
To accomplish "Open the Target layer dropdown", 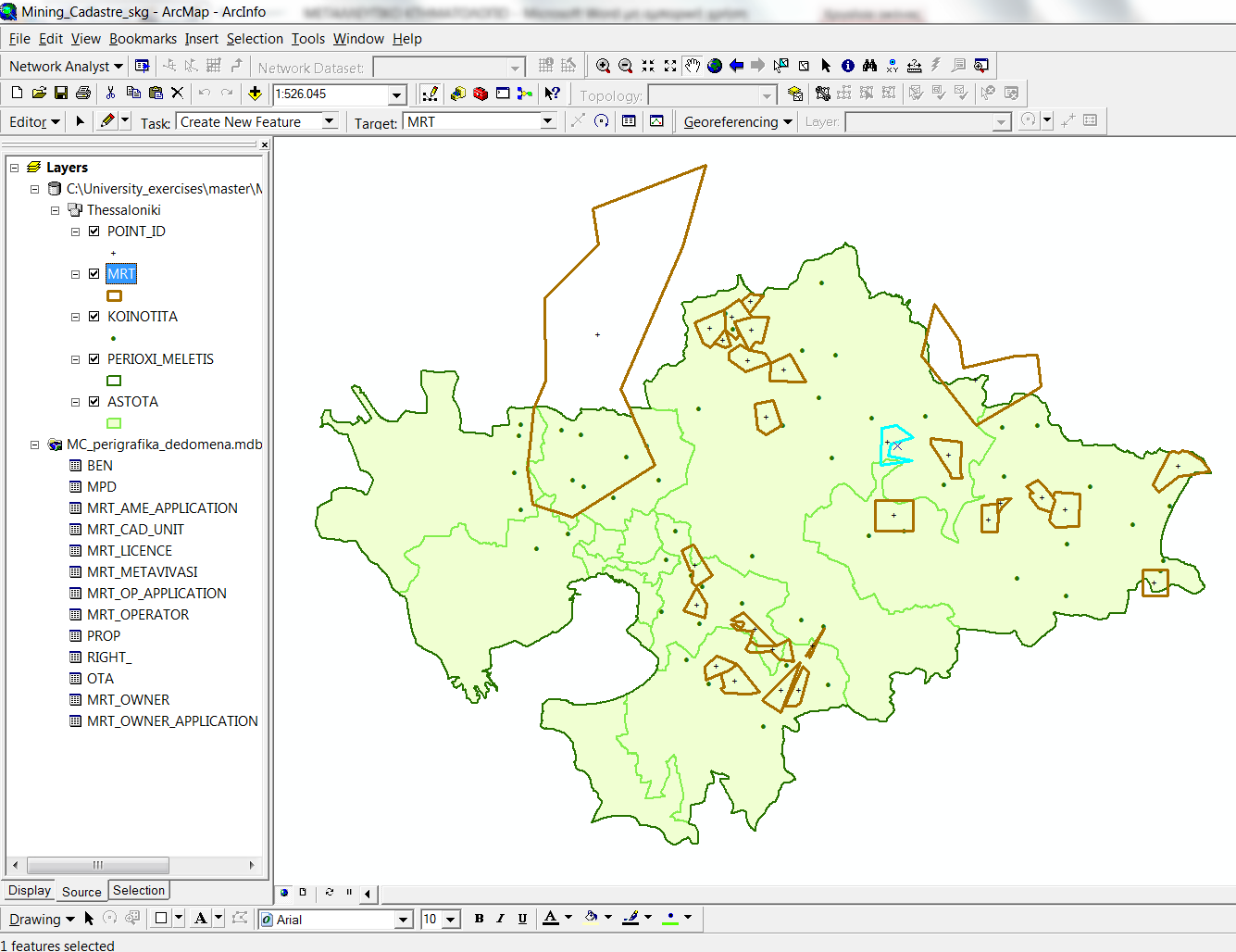I will [548, 121].
